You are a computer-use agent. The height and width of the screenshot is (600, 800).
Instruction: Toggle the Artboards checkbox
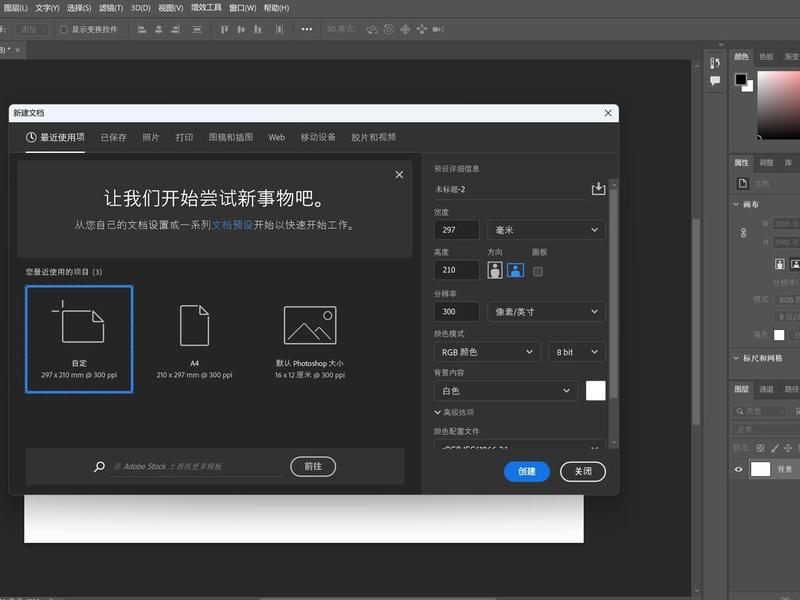(x=538, y=271)
